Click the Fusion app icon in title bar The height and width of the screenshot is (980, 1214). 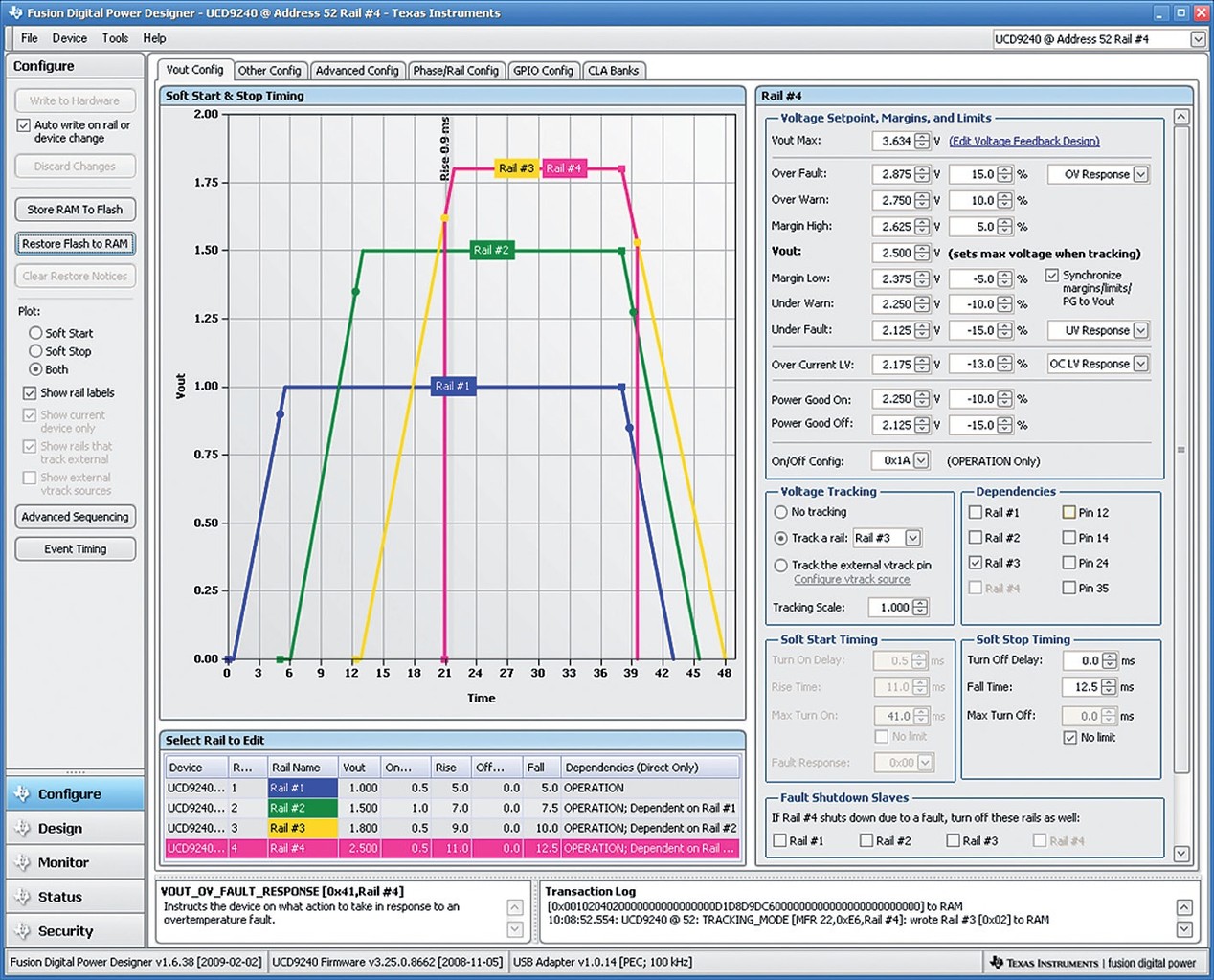pos(14,12)
